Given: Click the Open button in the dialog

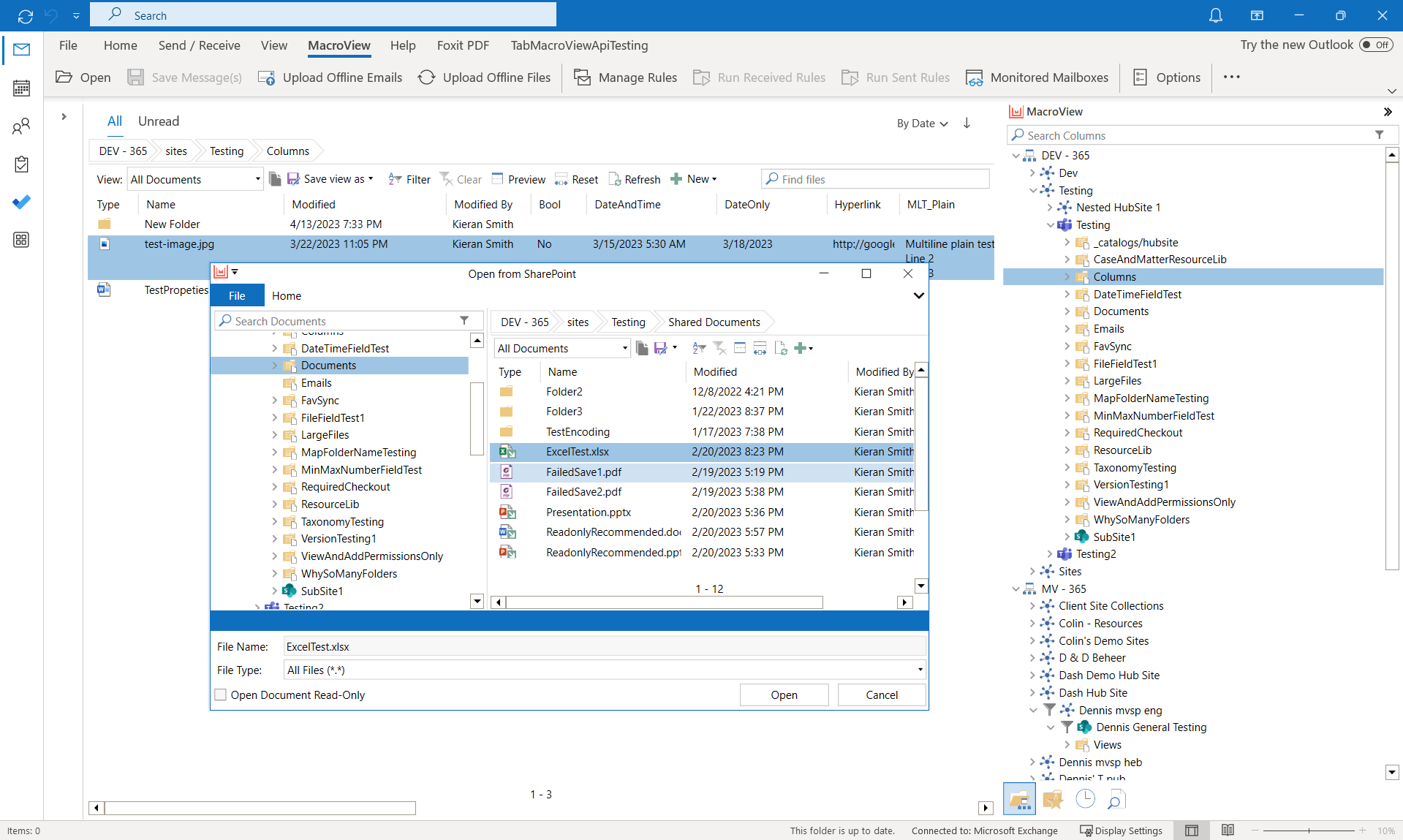Looking at the screenshot, I should [x=784, y=695].
